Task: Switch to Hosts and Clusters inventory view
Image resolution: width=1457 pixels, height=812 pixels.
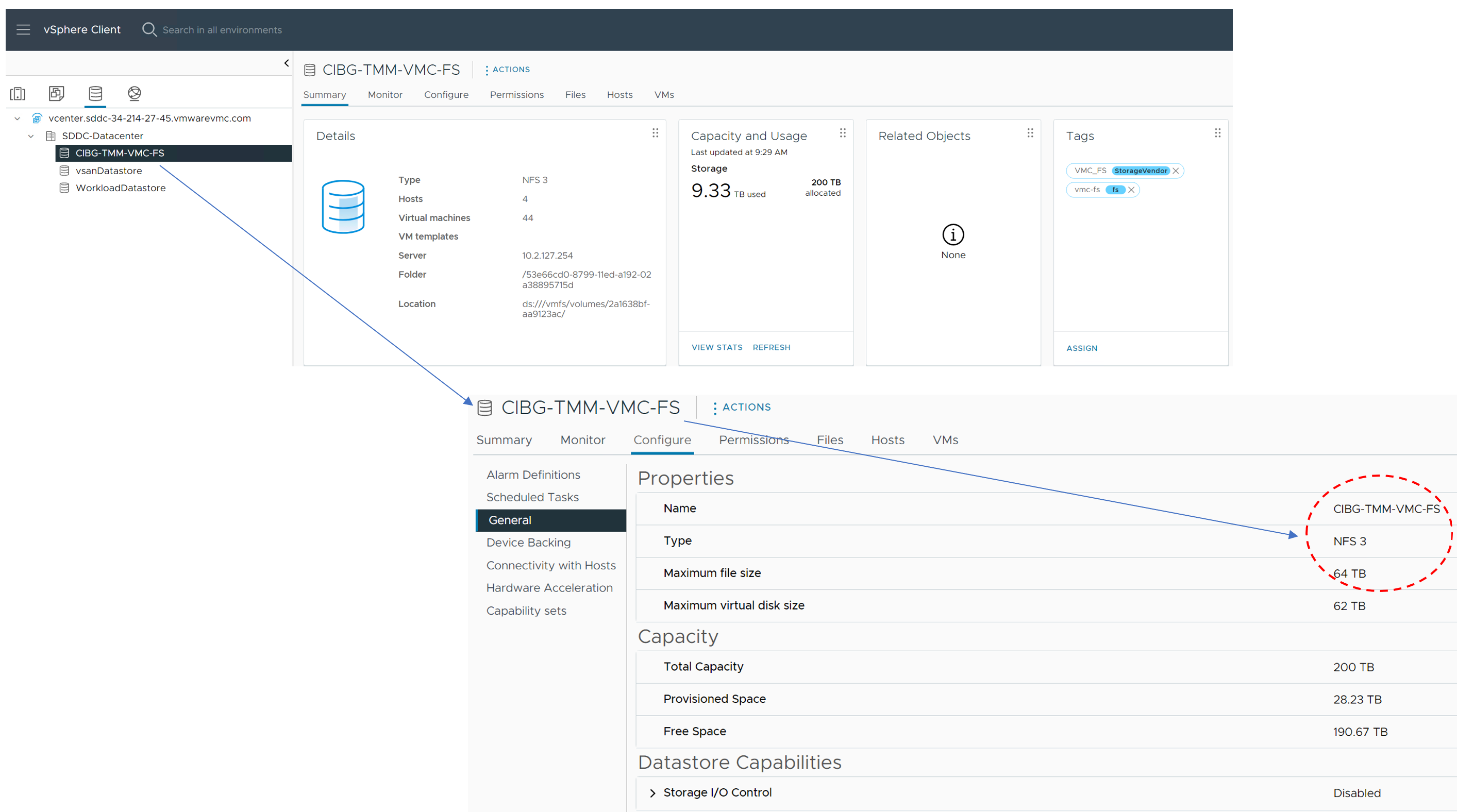Action: click(18, 93)
